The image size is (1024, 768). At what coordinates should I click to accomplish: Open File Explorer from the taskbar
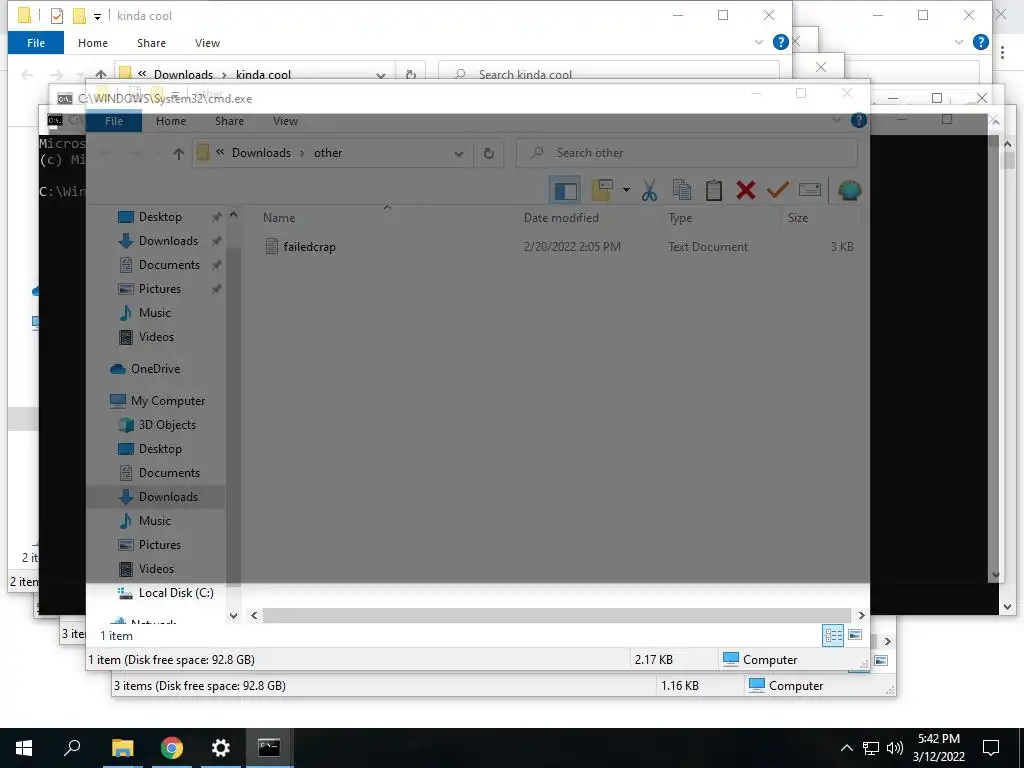pyautogui.click(x=122, y=748)
